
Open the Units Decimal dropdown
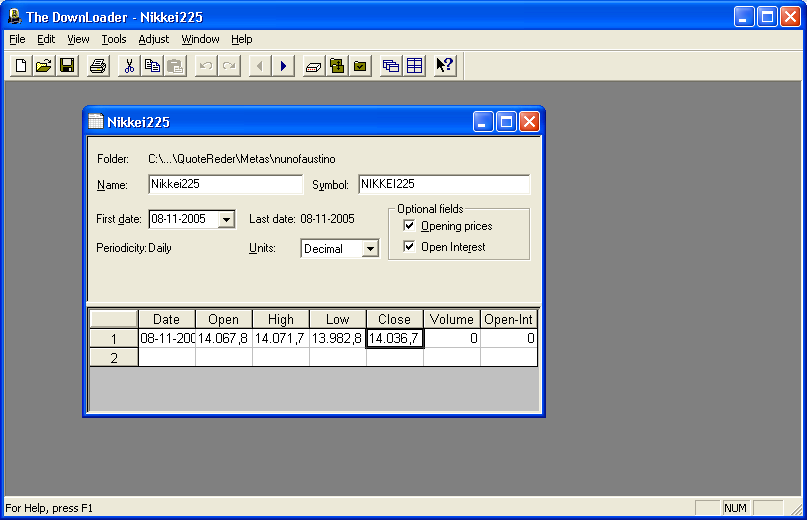point(370,249)
